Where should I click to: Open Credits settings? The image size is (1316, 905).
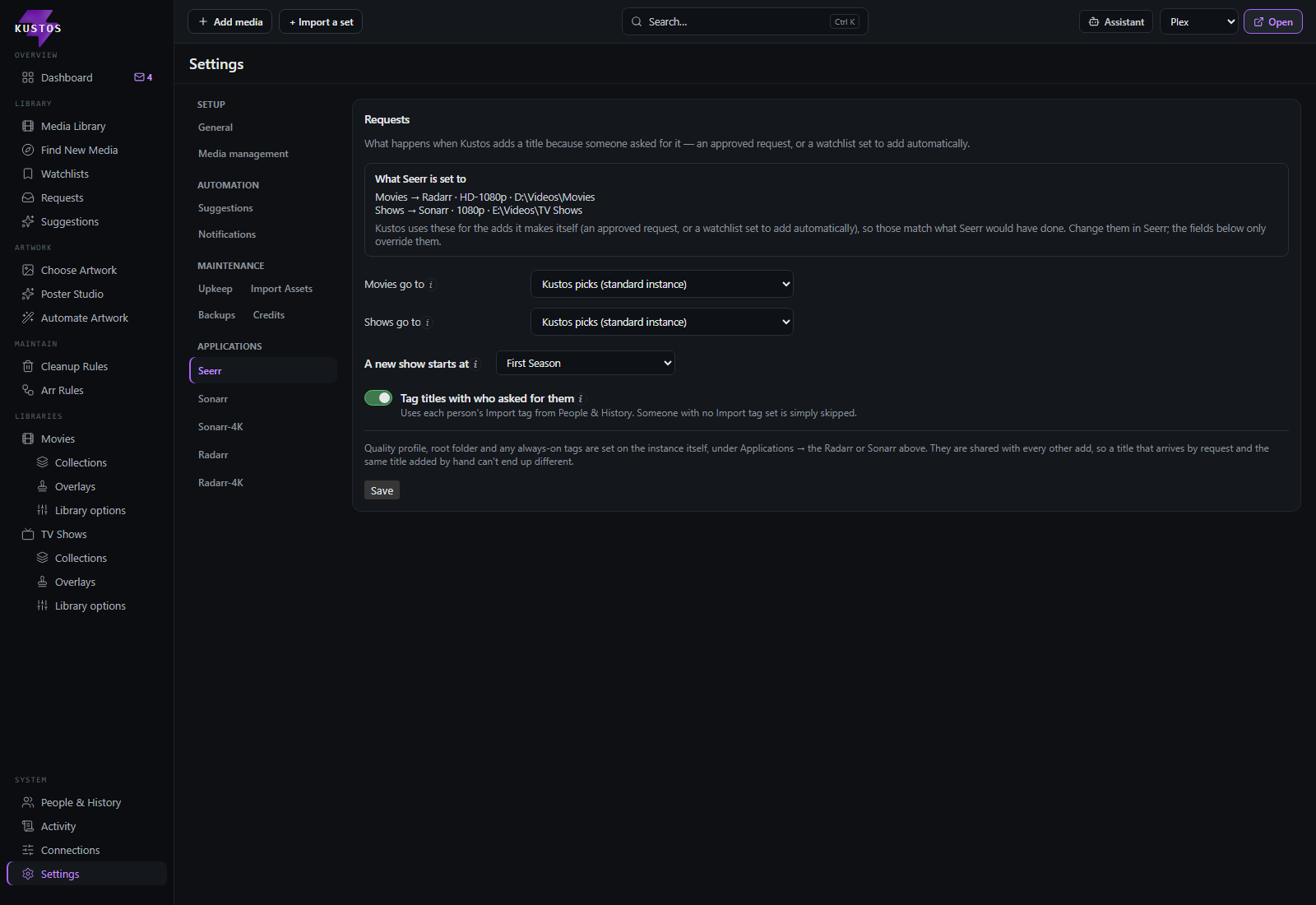[269, 315]
